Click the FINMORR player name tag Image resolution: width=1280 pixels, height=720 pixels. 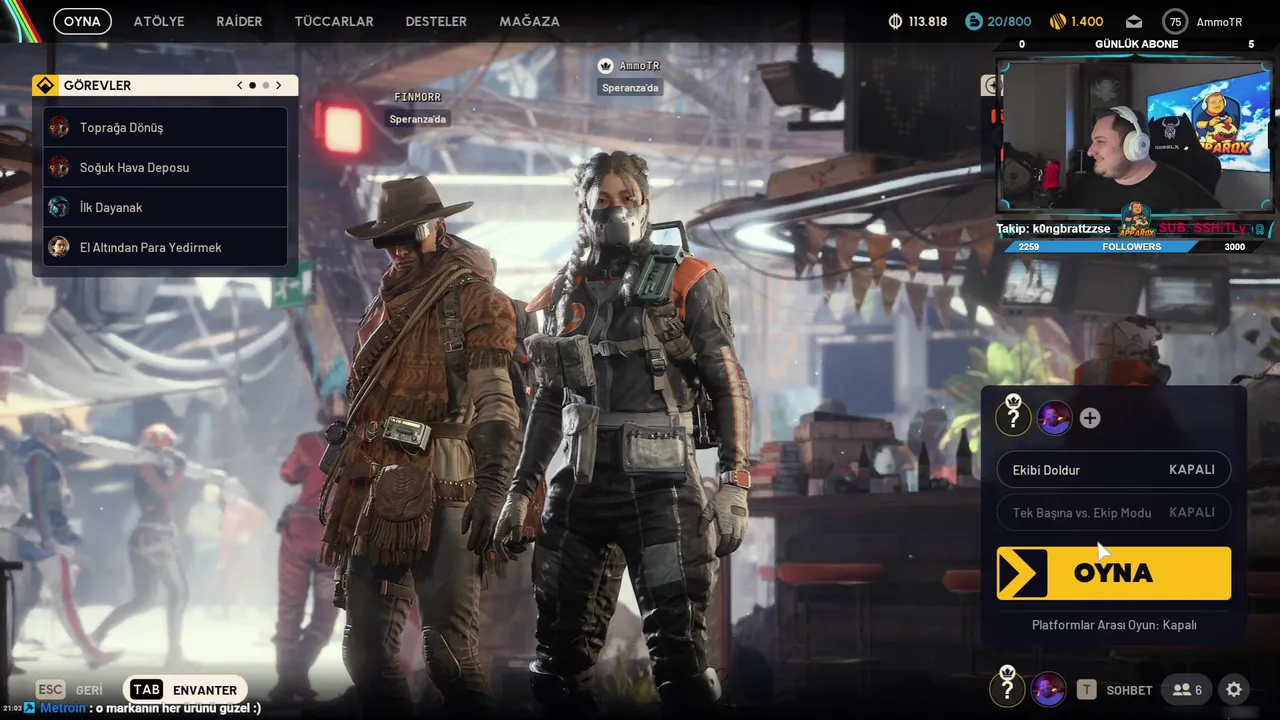[417, 97]
